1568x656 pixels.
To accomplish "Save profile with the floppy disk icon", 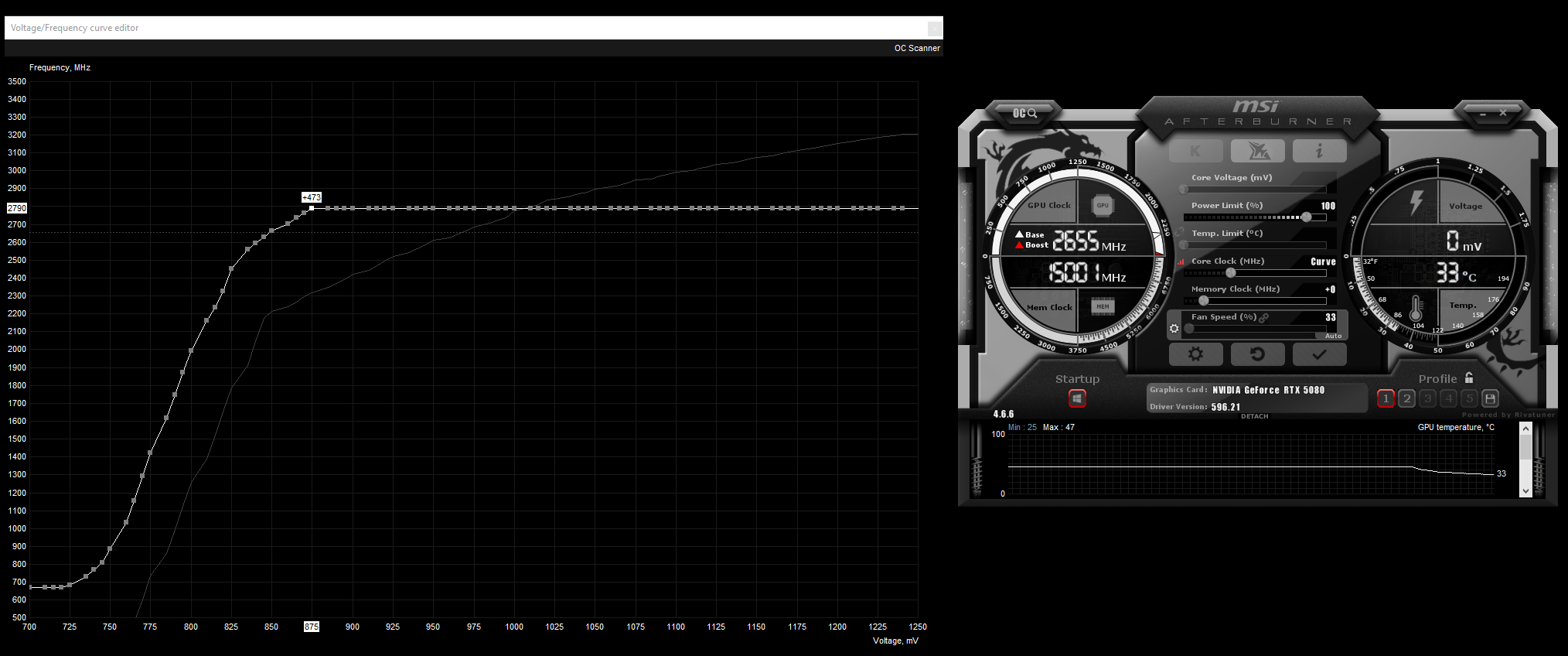I will tap(1491, 398).
